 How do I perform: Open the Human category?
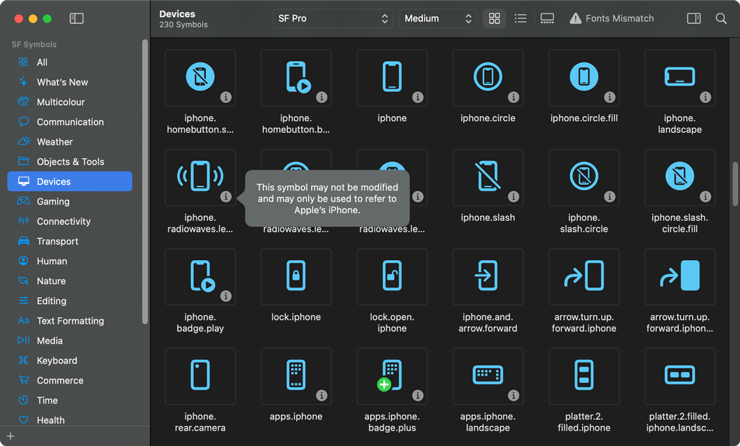[70, 261]
